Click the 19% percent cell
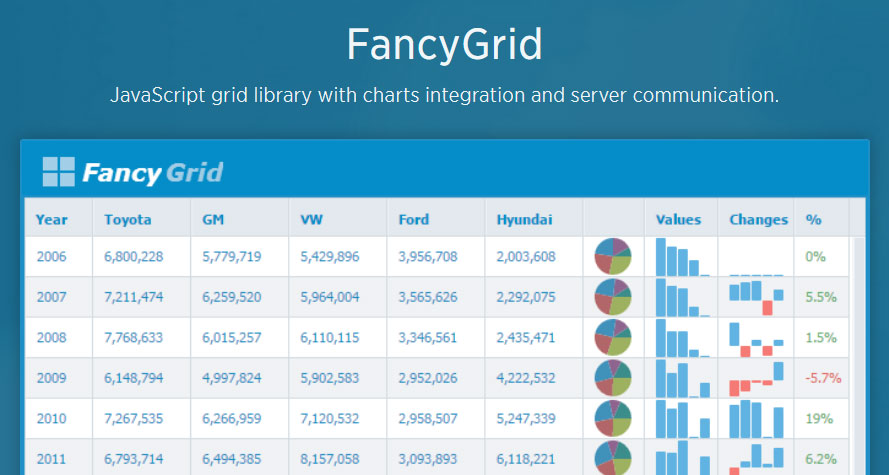 [x=821, y=419]
